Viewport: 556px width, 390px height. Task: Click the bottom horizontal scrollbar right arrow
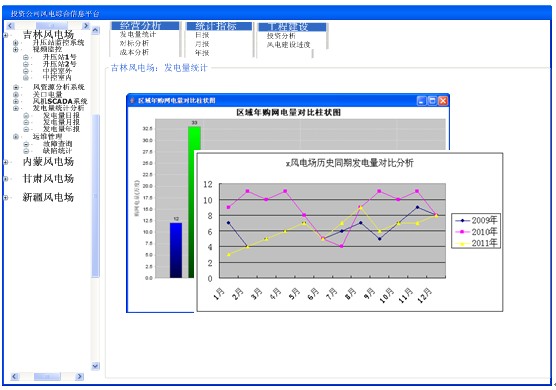coord(80,376)
